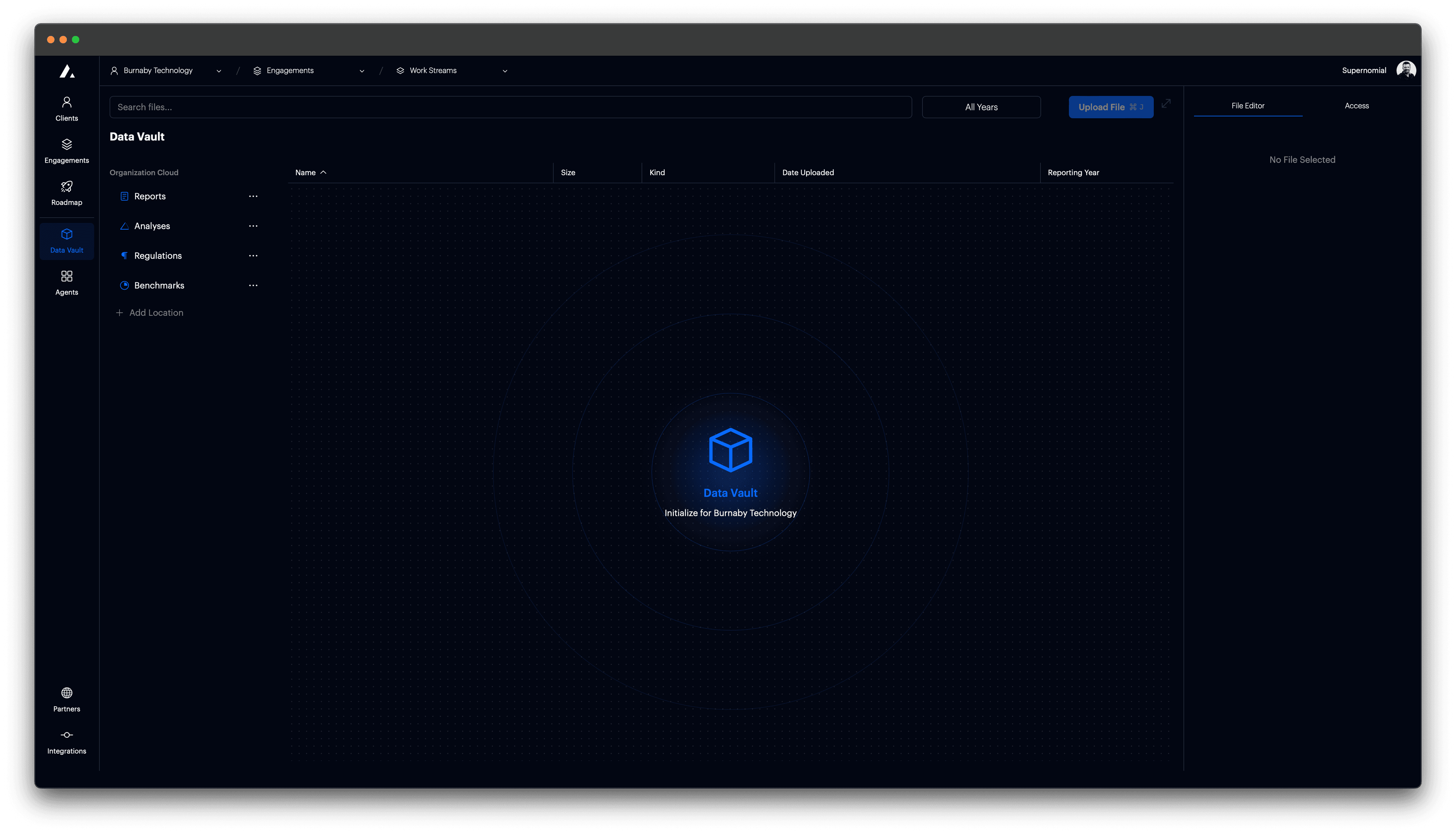Switch to the Access tab

[1357, 105]
